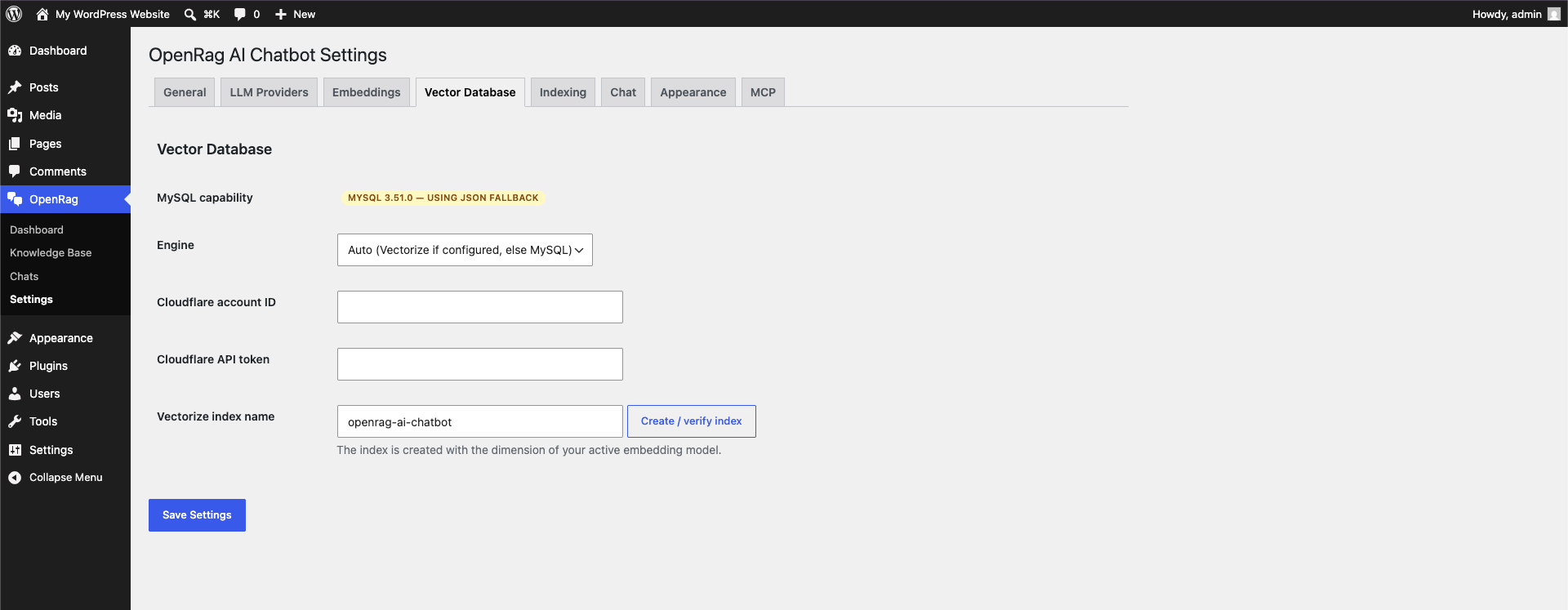Screen dimensions: 1568x610
Task: Select OpenRag Settings submenu item
Action: tap(31, 300)
